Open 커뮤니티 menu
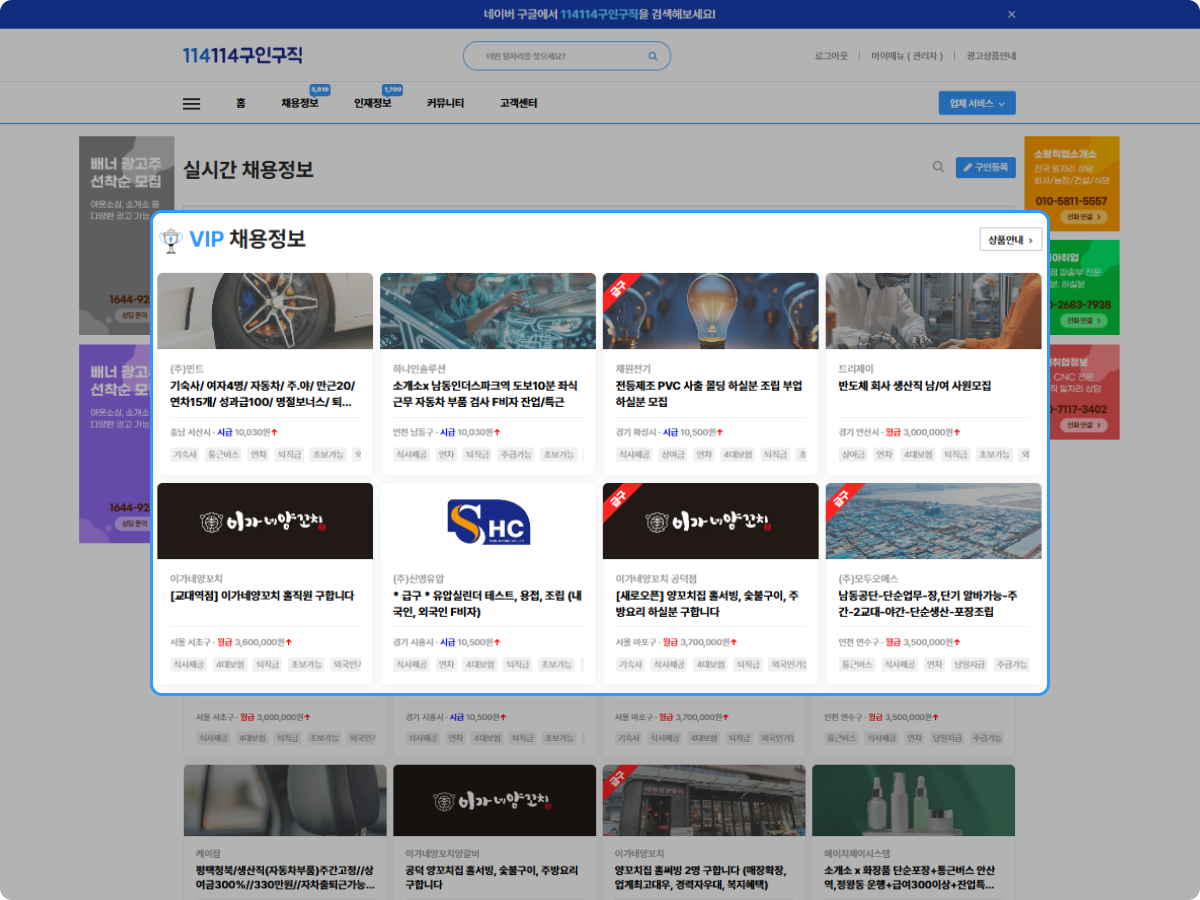Screen dimensions: 1200x900 [445, 103]
